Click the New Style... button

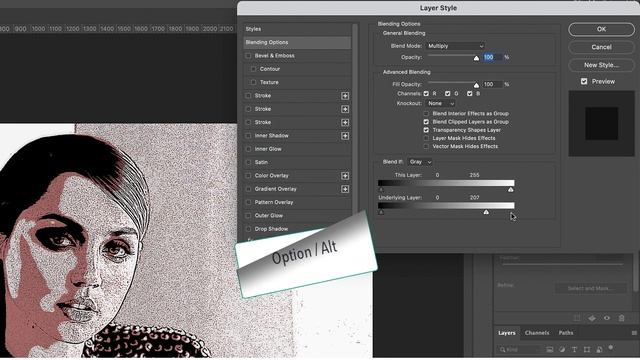(x=601, y=65)
